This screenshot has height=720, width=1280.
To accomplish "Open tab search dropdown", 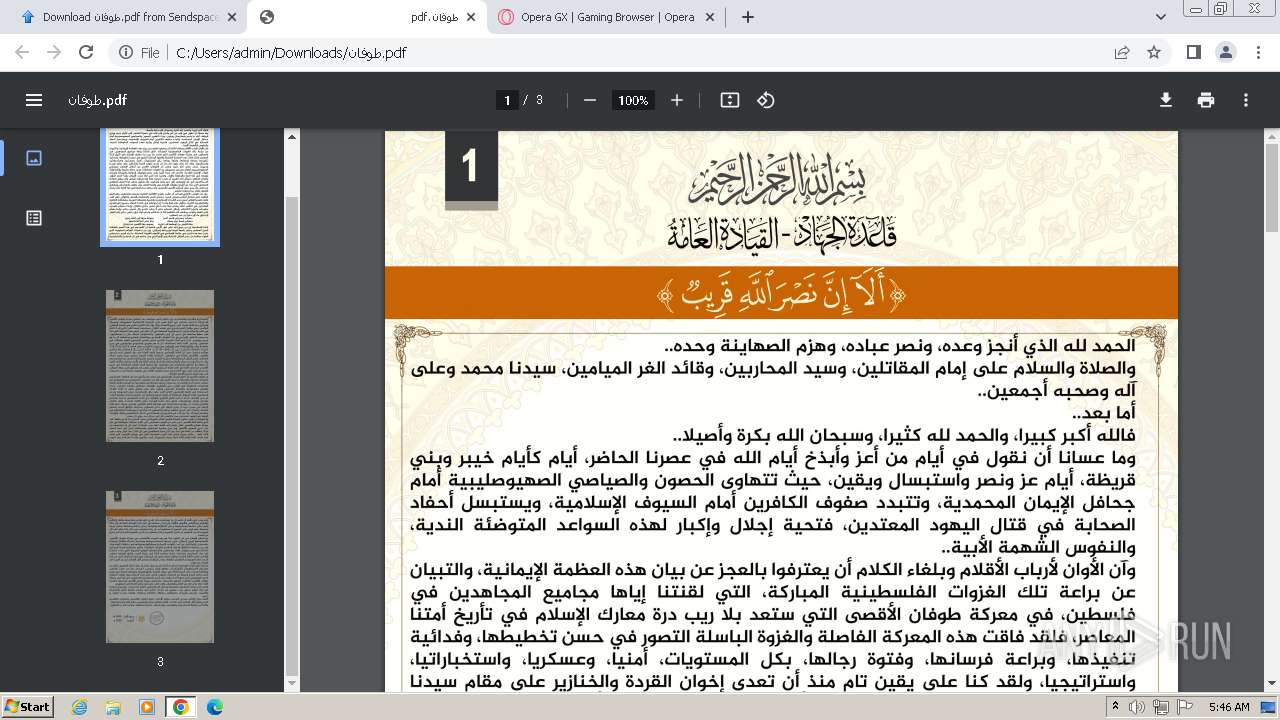I will (1161, 17).
